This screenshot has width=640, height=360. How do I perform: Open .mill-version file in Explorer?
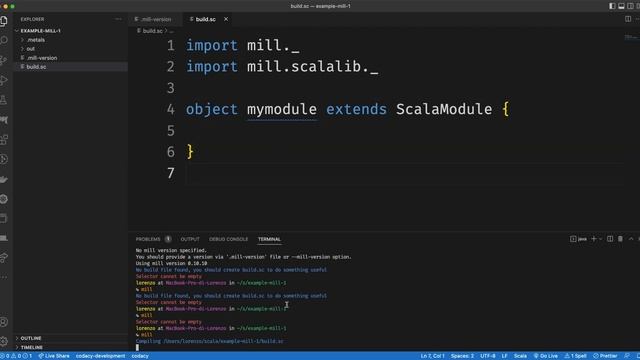42,58
